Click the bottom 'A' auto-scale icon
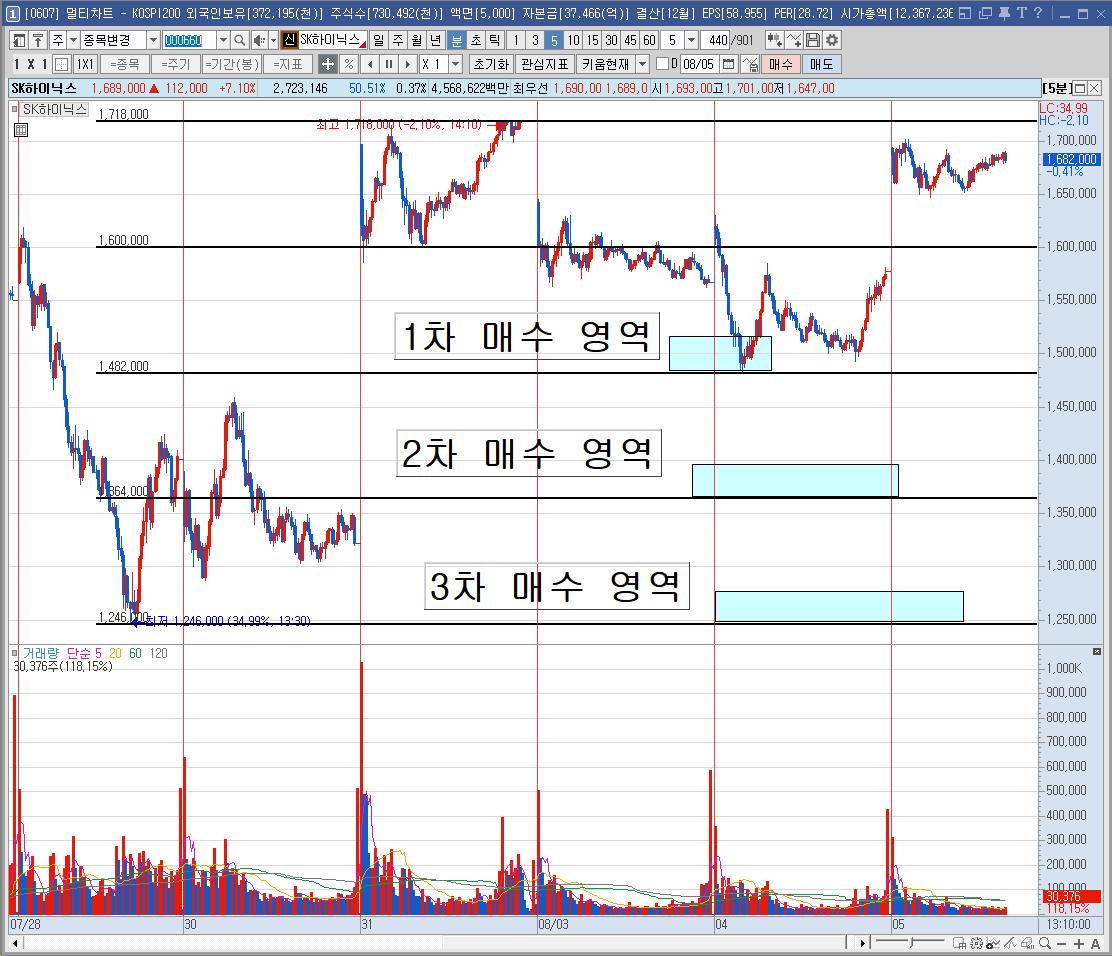The height and width of the screenshot is (956, 1112). click(1096, 943)
